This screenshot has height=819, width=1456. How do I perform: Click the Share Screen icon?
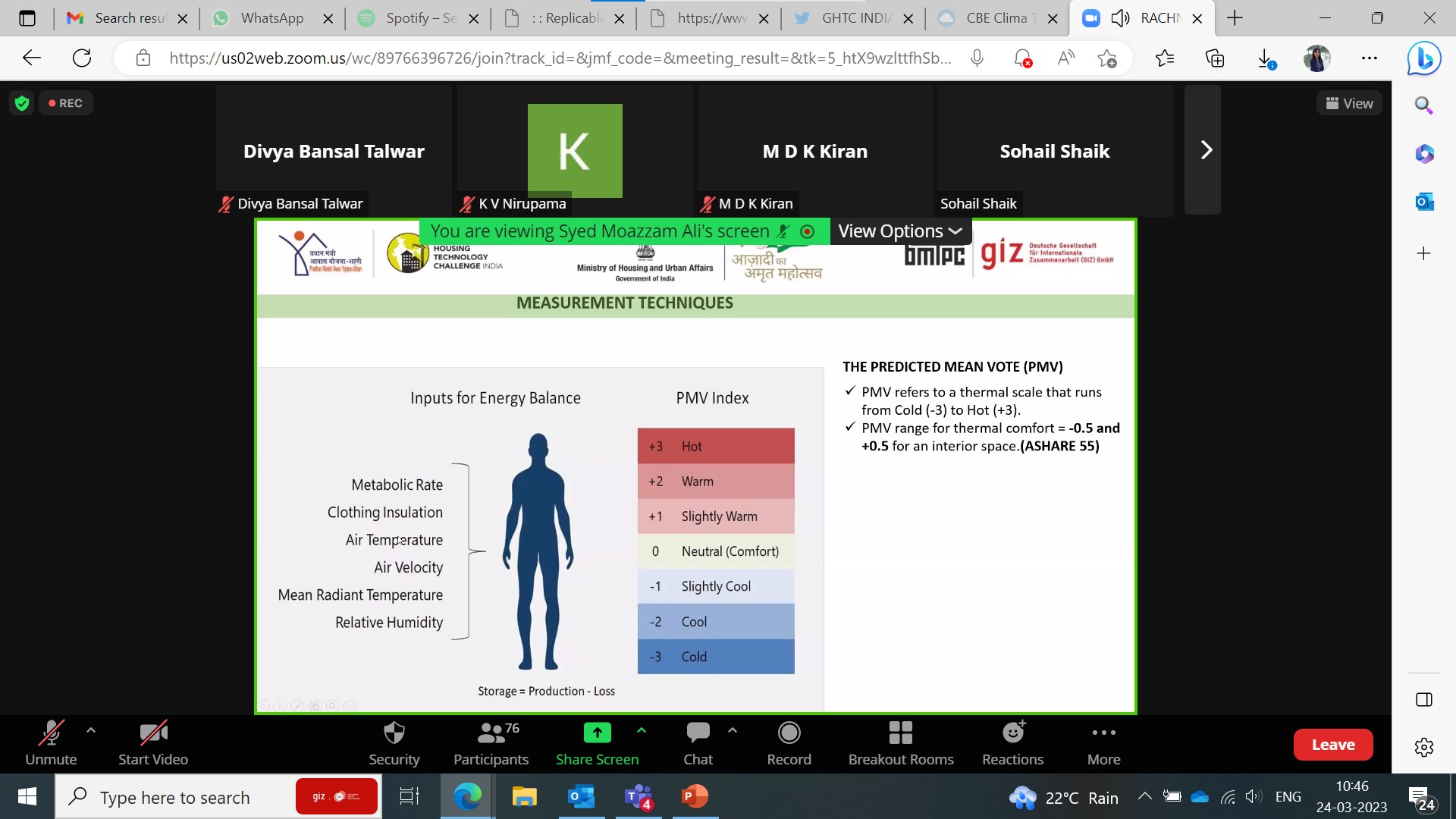tap(597, 733)
